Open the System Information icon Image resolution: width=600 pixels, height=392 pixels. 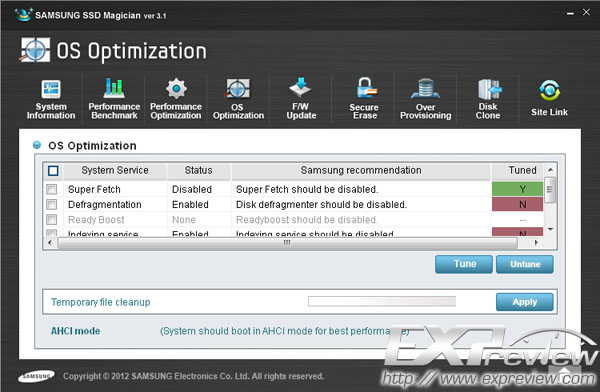coord(51,90)
